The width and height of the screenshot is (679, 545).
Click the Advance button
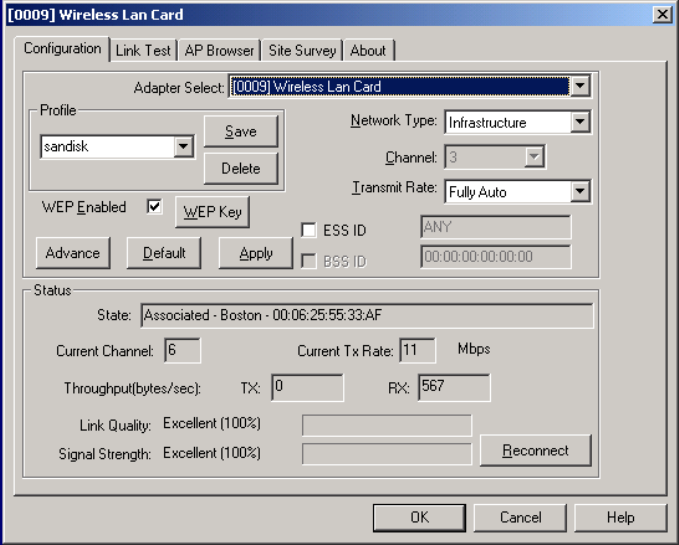(x=72, y=253)
